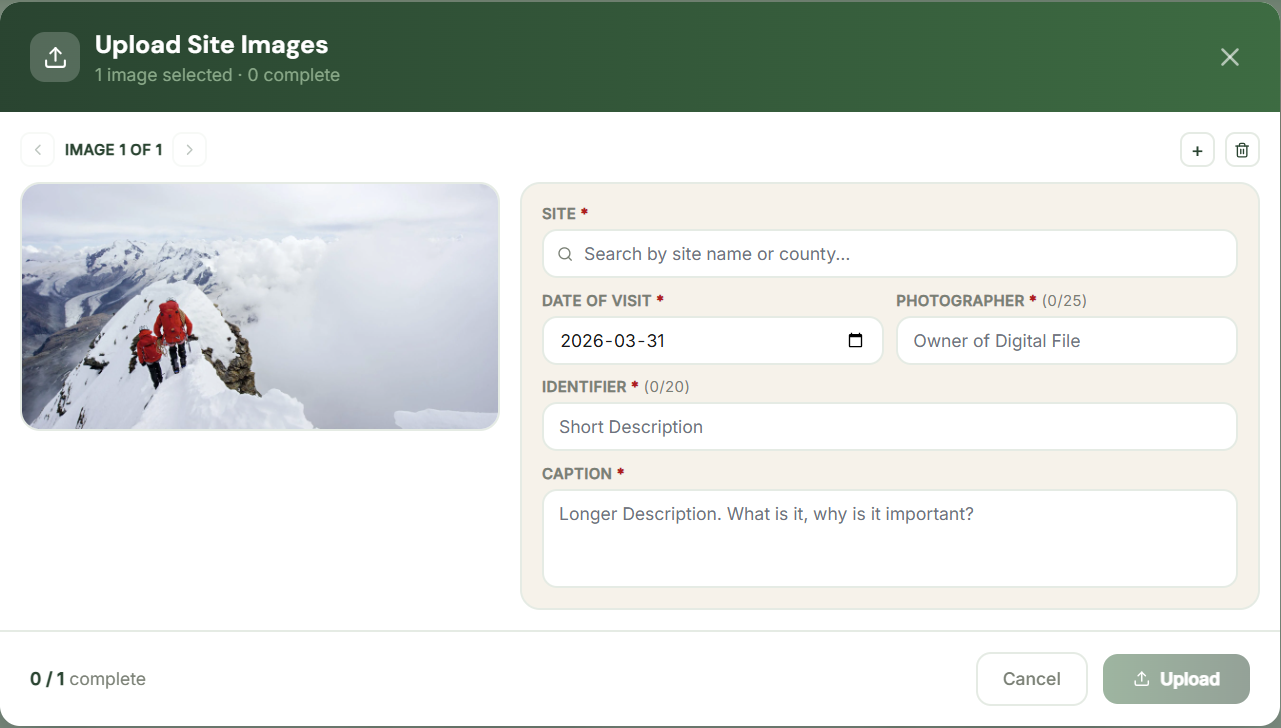Click the right chevron to go to next image
1281x728 pixels.
pos(189,149)
